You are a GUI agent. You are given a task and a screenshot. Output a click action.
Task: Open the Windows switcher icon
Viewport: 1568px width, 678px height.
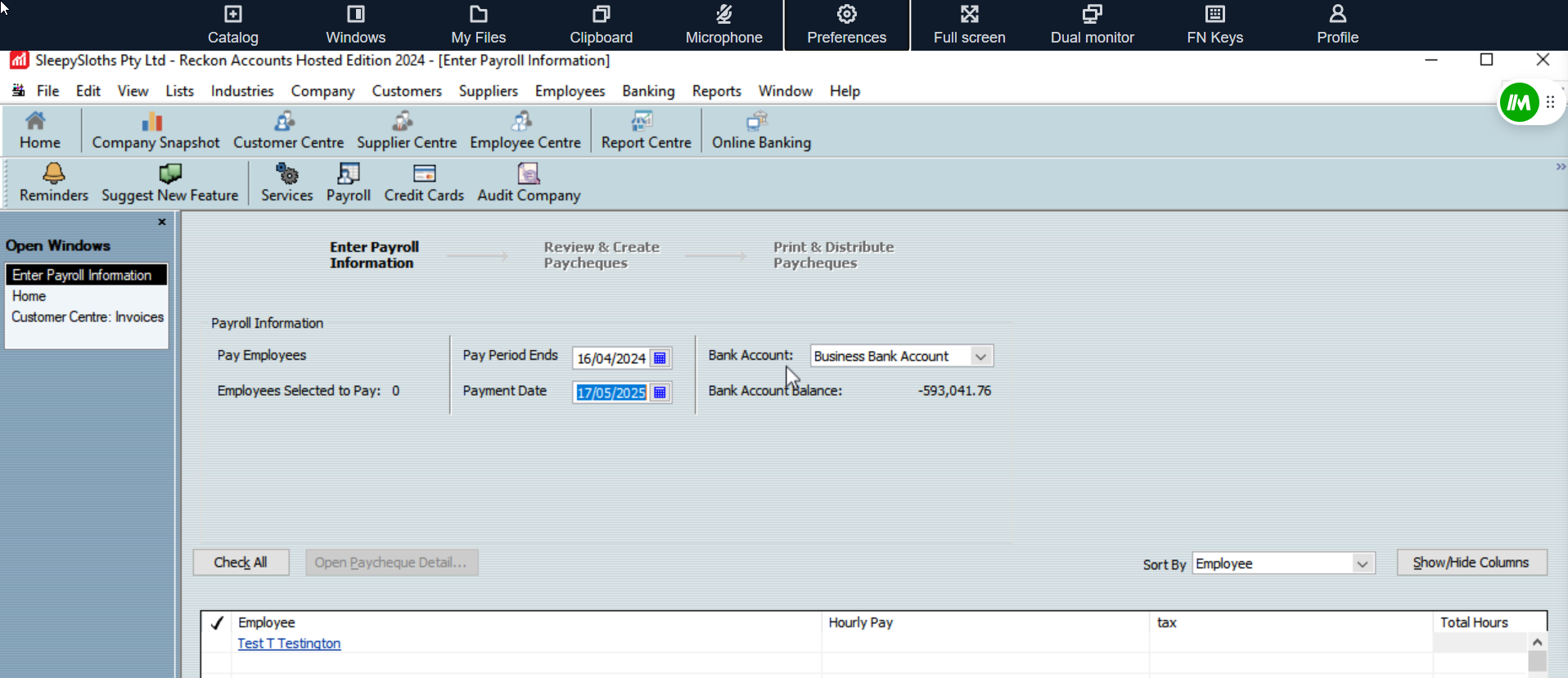pos(355,25)
